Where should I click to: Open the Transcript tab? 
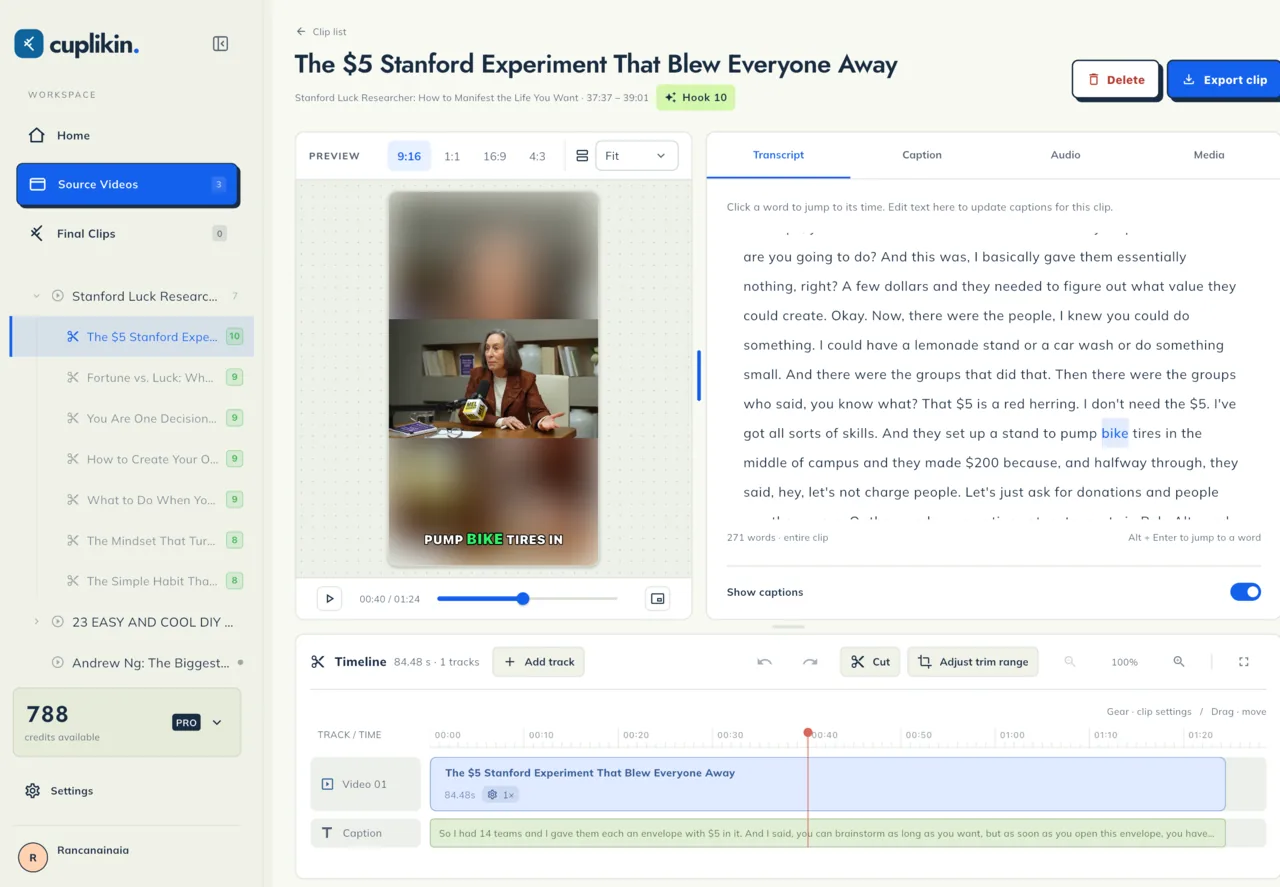pyautogui.click(x=778, y=155)
